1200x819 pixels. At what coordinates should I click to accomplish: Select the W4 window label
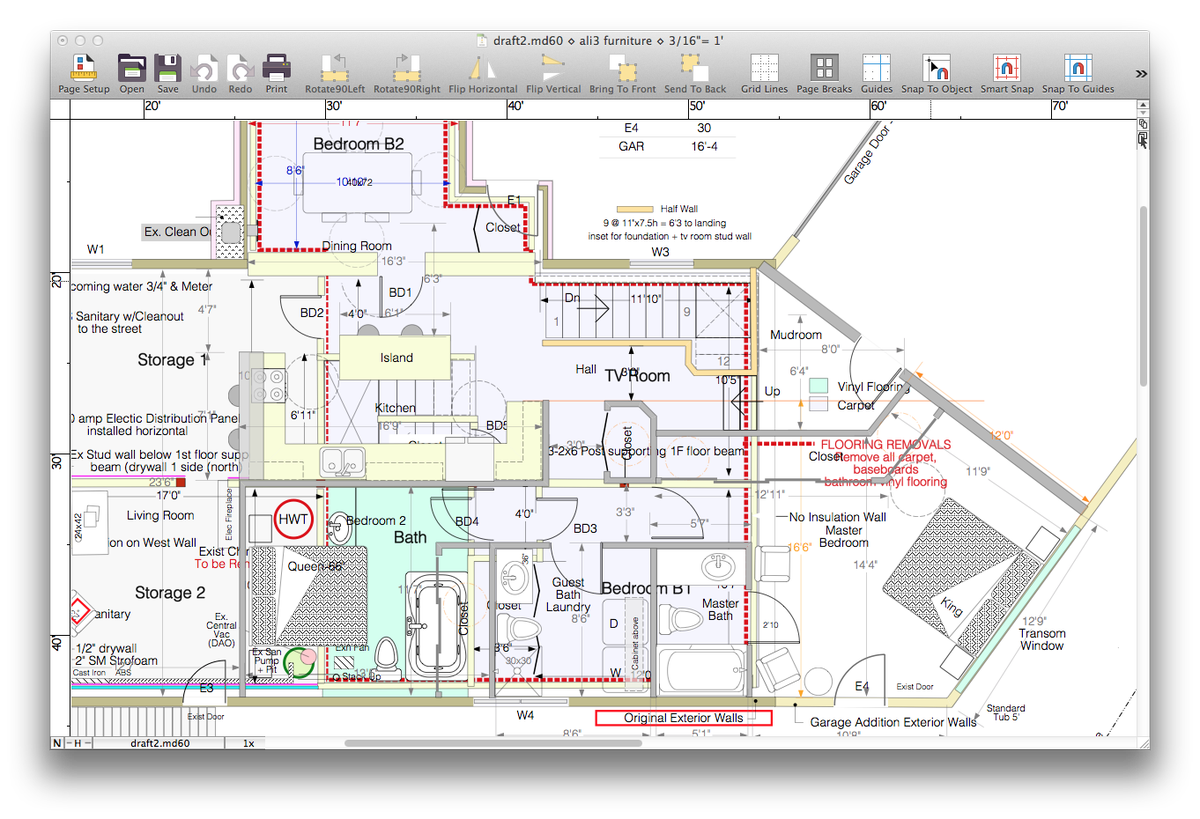pyautogui.click(x=525, y=715)
